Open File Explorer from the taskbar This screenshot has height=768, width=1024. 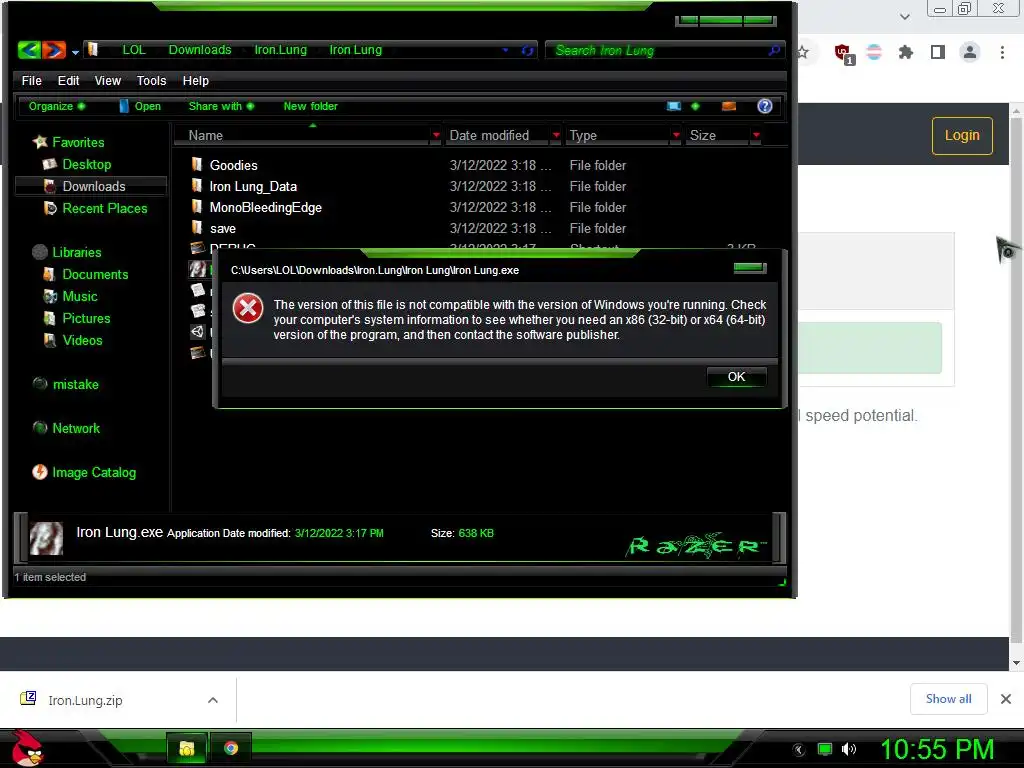tap(187, 748)
